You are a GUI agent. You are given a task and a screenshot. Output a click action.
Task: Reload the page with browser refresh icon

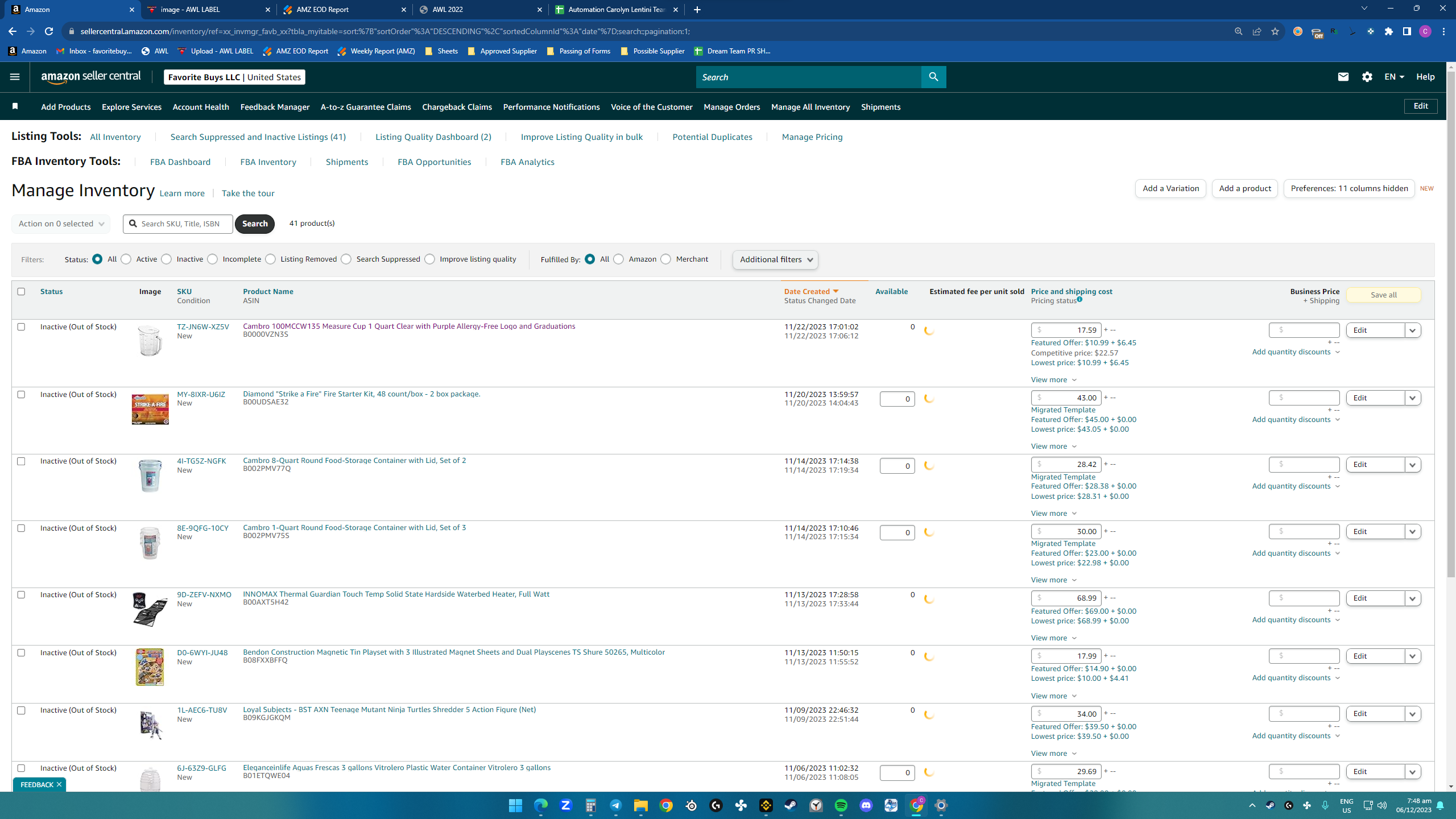pyautogui.click(x=49, y=31)
